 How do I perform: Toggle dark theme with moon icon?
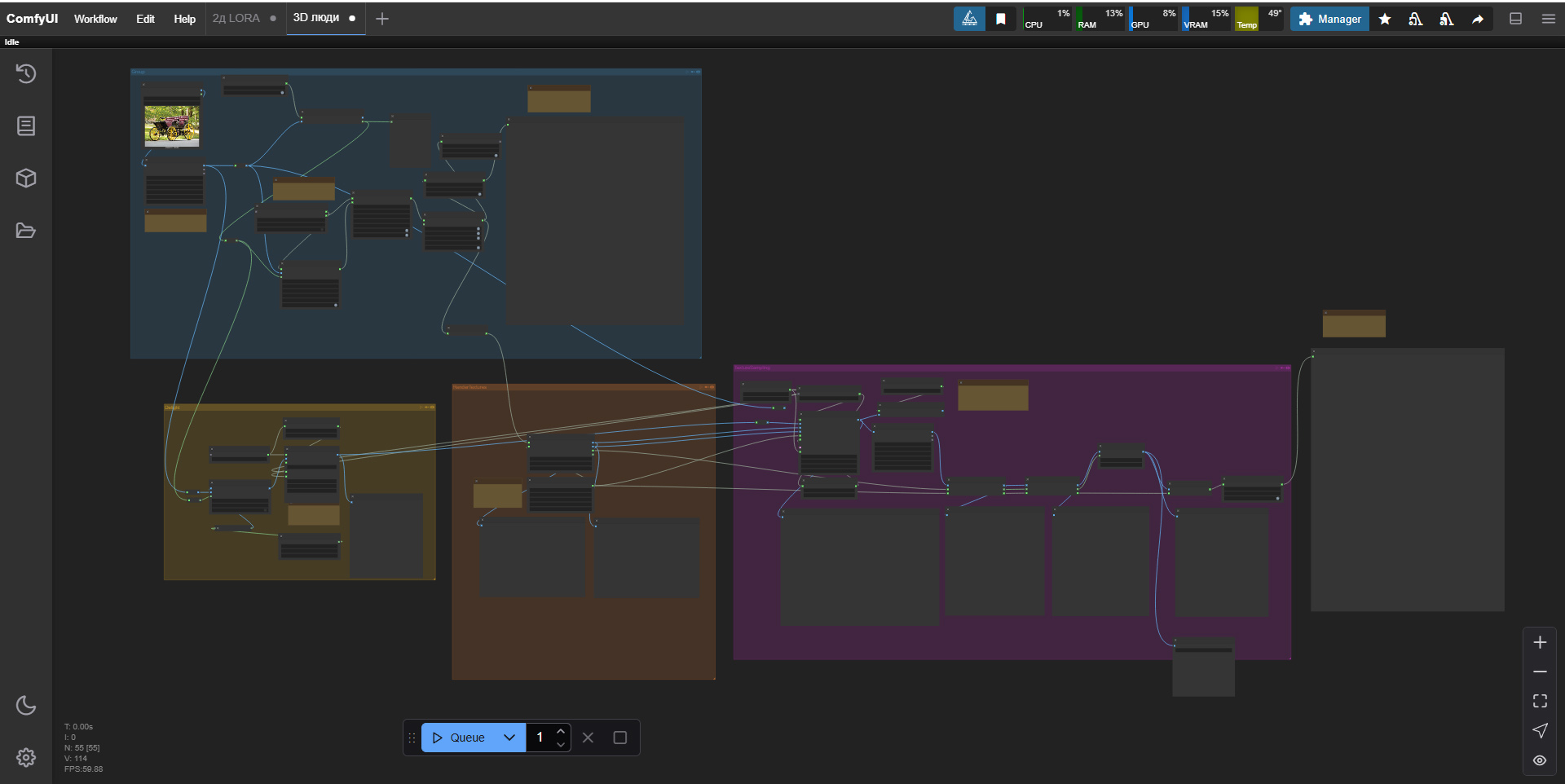(x=26, y=705)
